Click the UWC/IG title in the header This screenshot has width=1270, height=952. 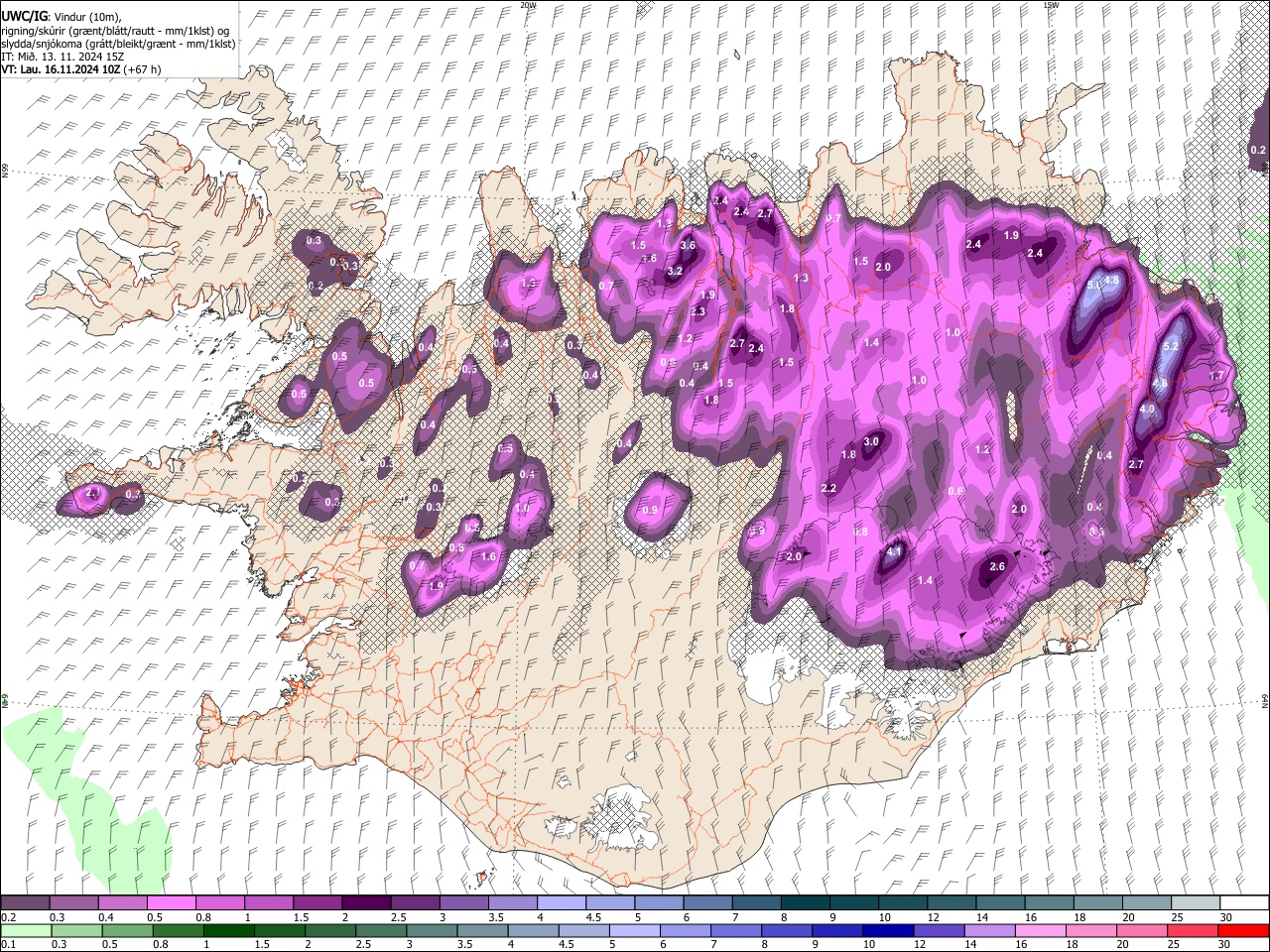tap(23, 16)
